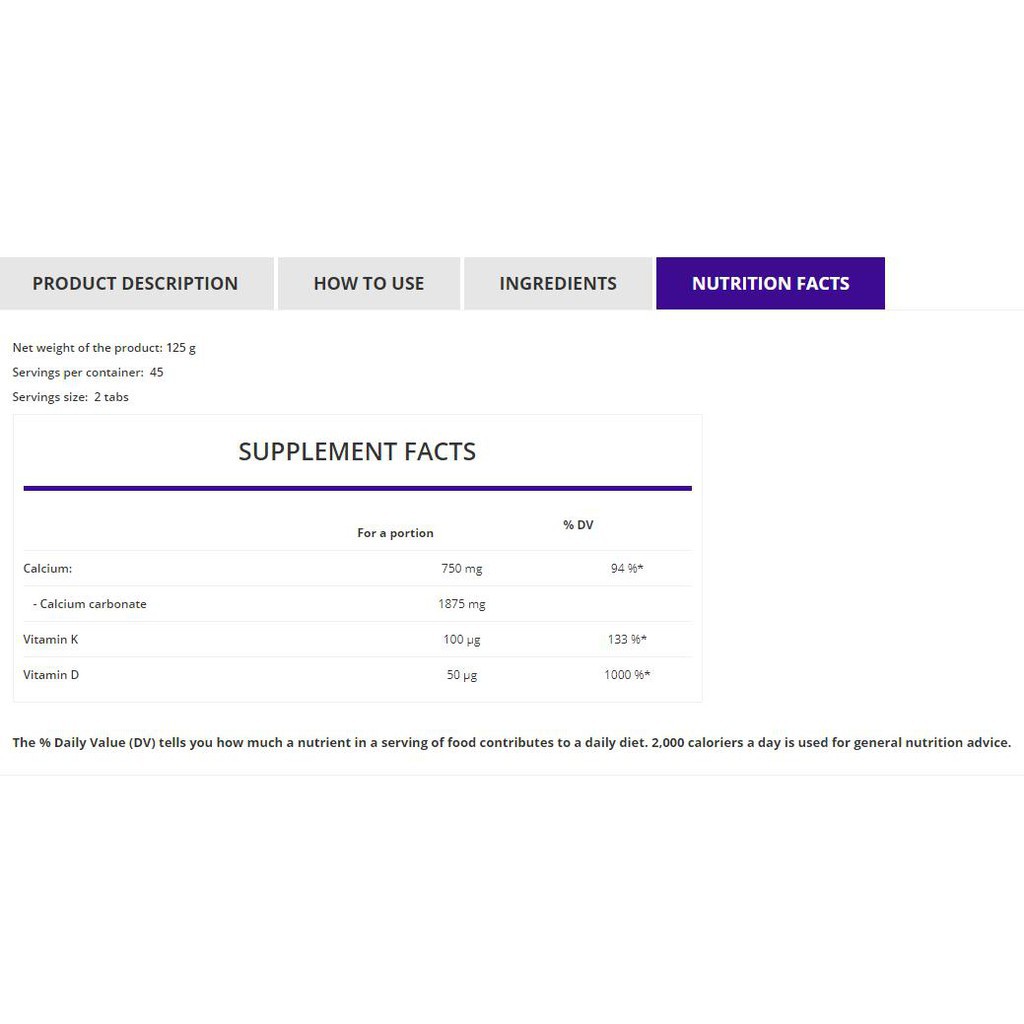Click the 1875 mg amount
Image resolution: width=1024 pixels, height=1024 pixels.
(x=461, y=604)
